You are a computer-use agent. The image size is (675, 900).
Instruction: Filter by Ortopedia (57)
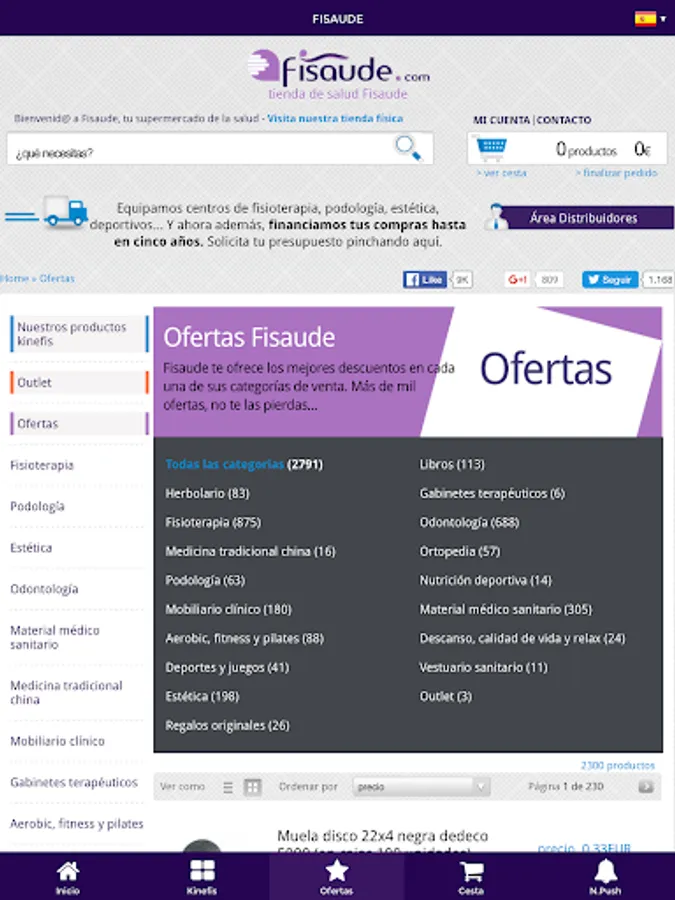459,551
